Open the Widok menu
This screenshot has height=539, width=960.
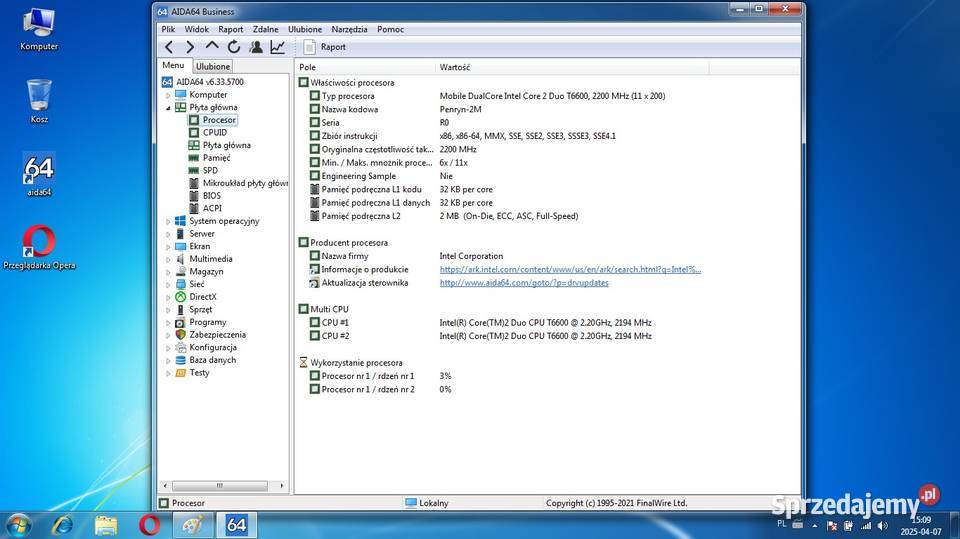tap(197, 29)
